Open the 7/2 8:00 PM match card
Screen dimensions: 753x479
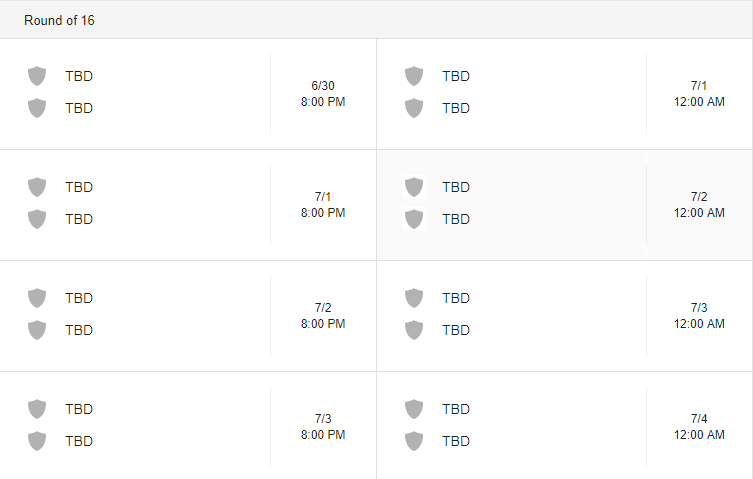point(188,316)
